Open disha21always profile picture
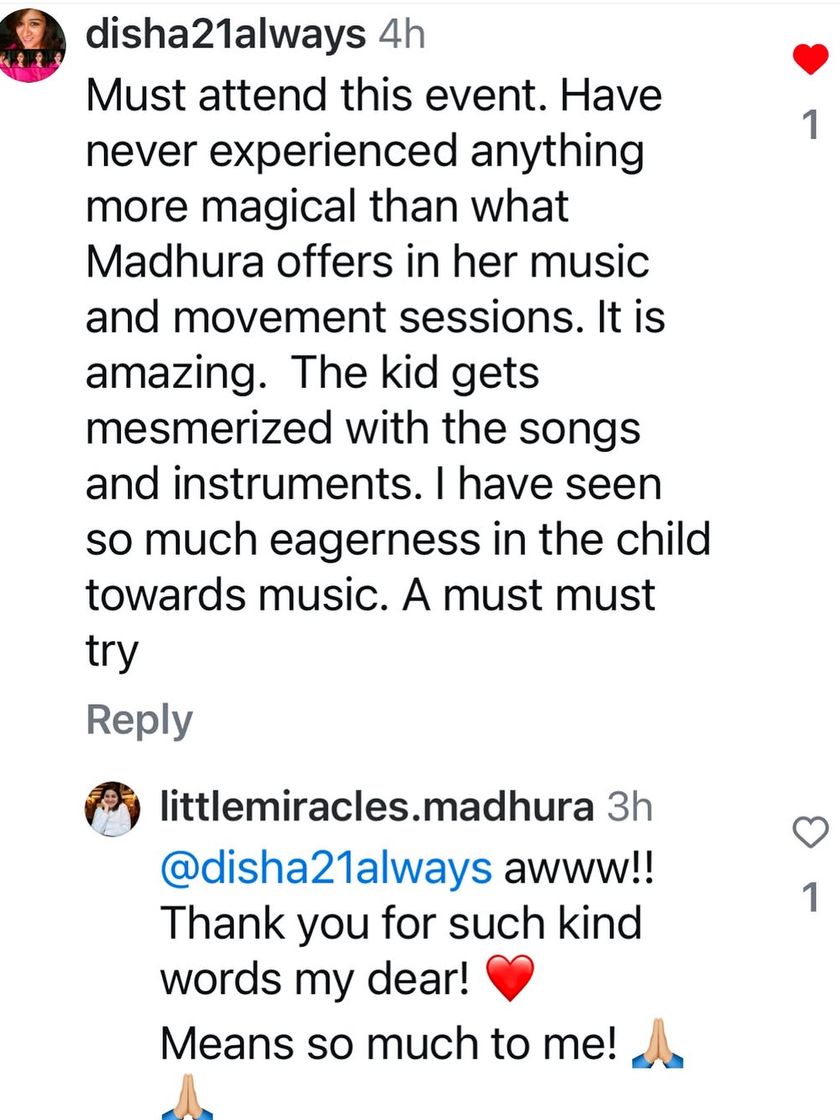 [35, 47]
